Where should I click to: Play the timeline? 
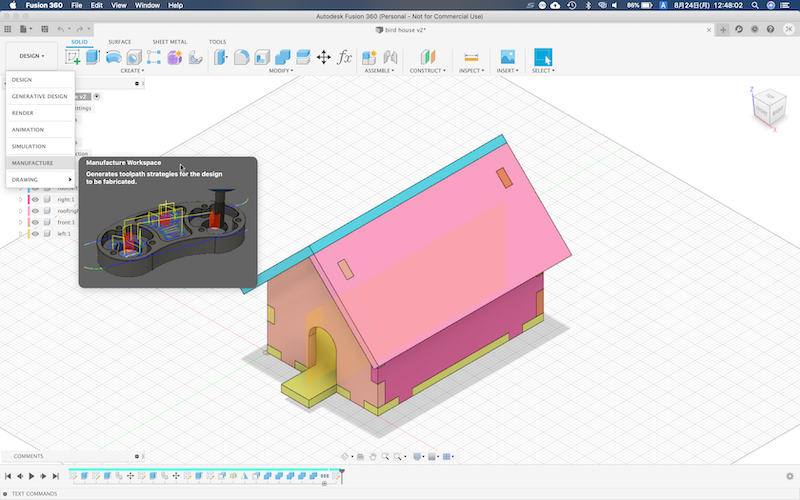(32, 476)
